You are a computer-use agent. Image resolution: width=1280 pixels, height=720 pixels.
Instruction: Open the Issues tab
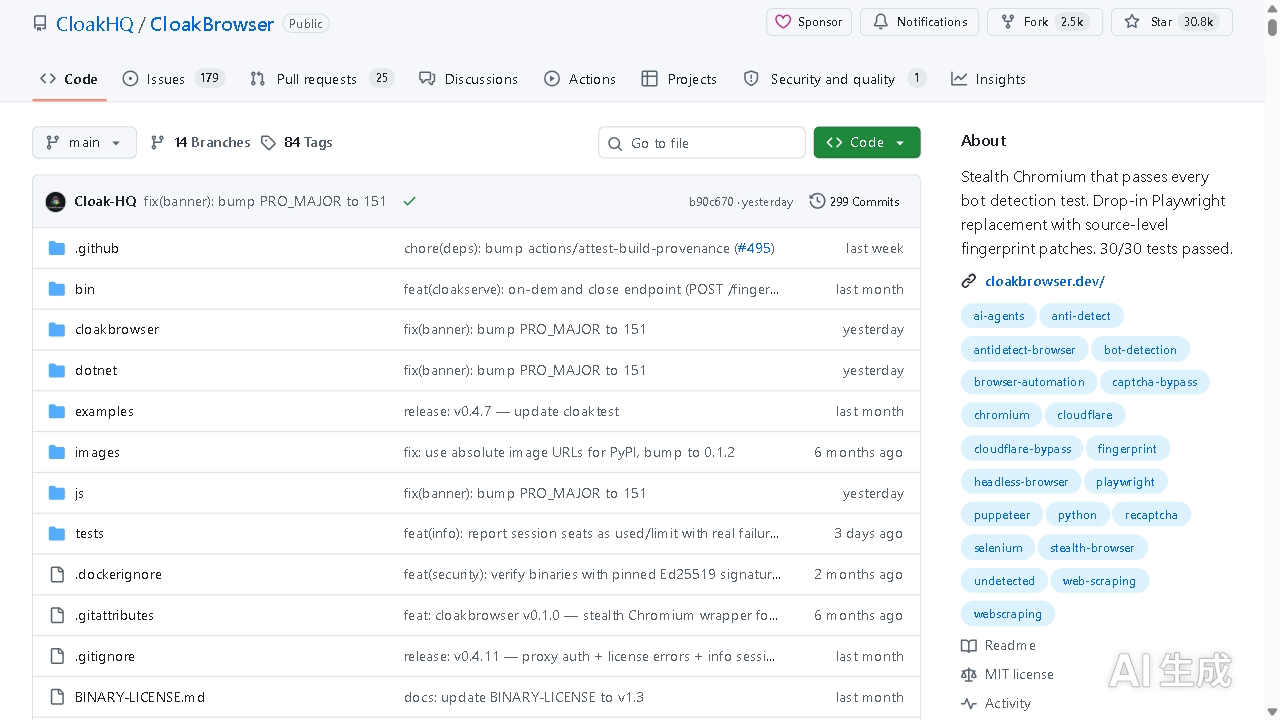click(173, 79)
